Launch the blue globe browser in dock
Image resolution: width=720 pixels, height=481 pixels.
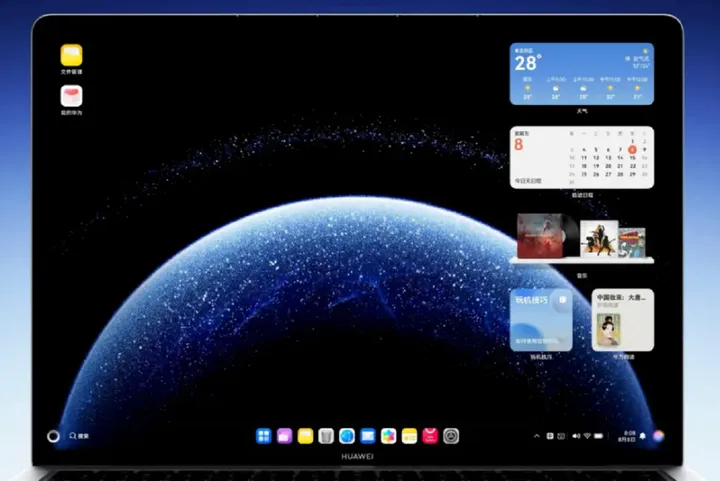[347, 436]
